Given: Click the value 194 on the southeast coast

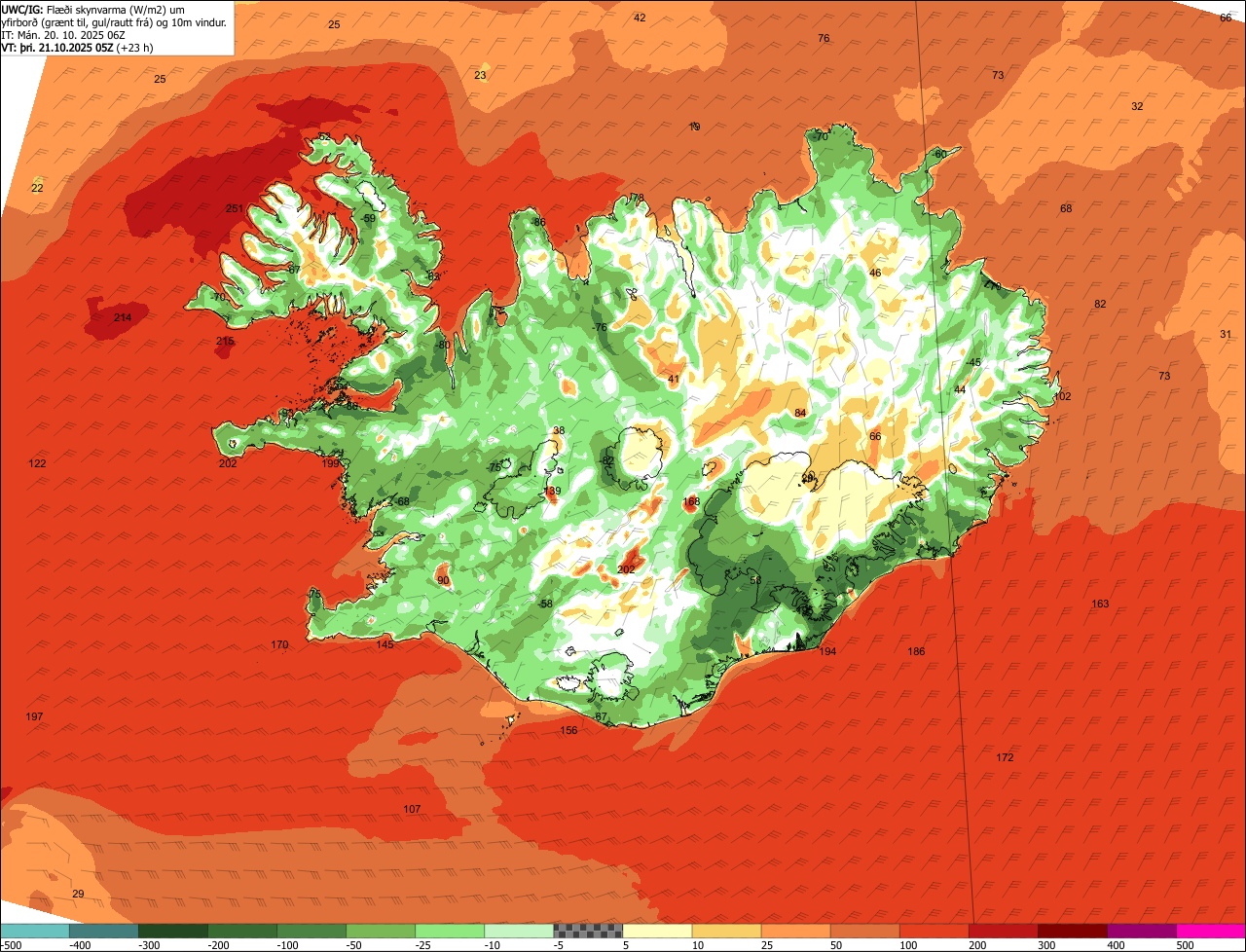Looking at the screenshot, I should point(827,652).
